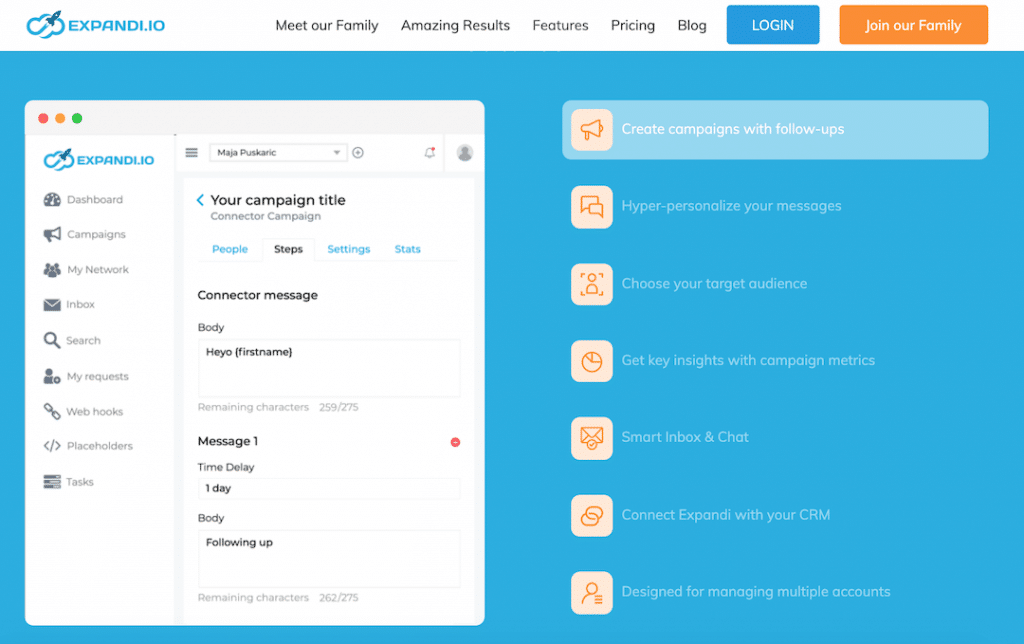The image size is (1024, 644).
Task: Switch to the Settings tab
Action: coord(348,249)
